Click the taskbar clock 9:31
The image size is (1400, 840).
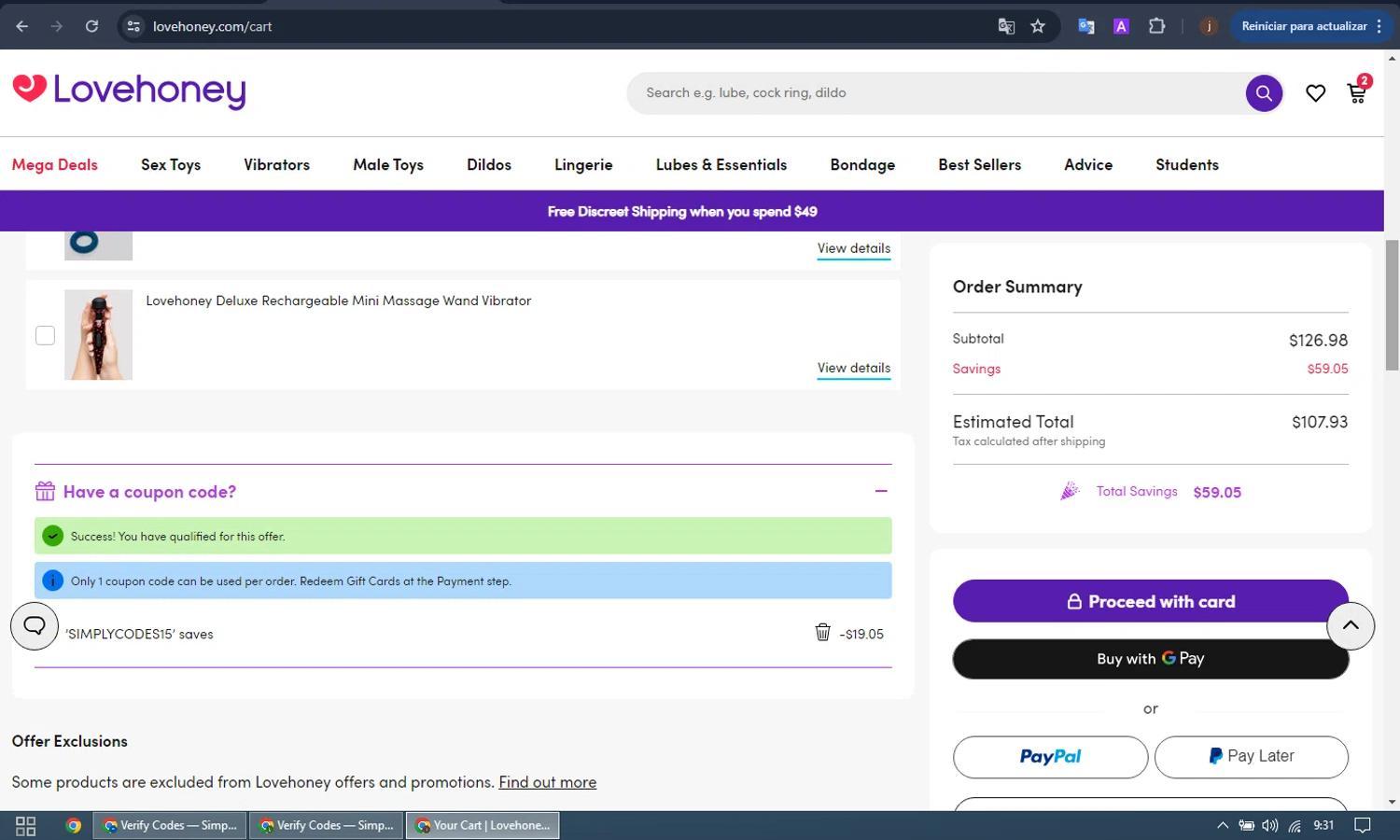(x=1323, y=825)
